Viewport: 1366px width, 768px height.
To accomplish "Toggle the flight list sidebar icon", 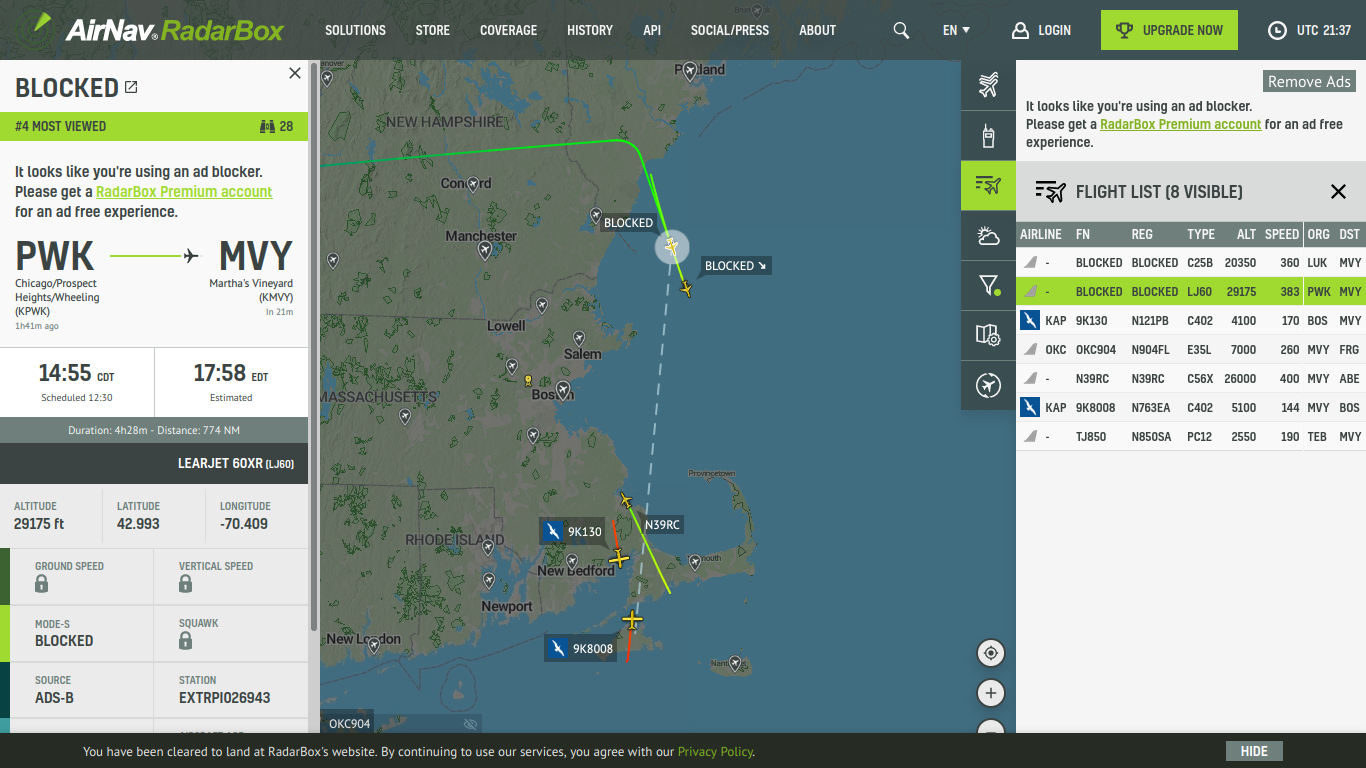I will coord(988,185).
